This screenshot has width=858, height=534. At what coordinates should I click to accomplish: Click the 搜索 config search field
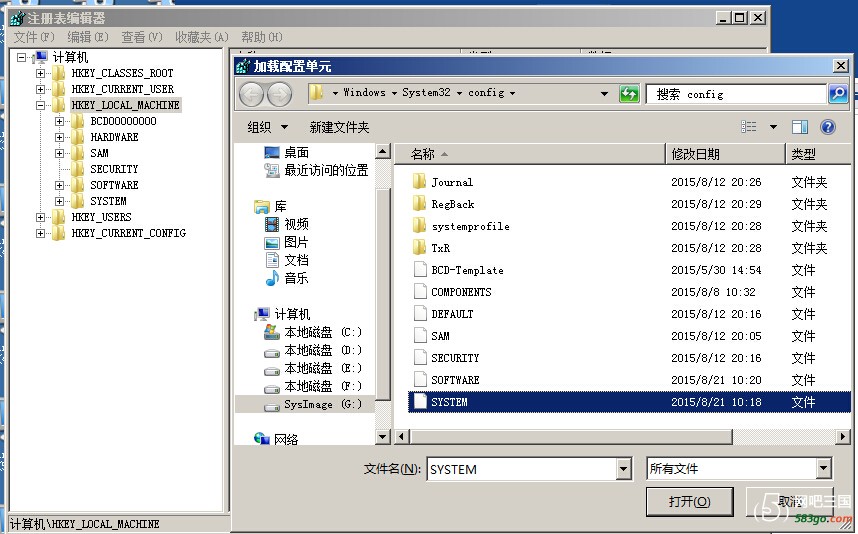coord(736,94)
